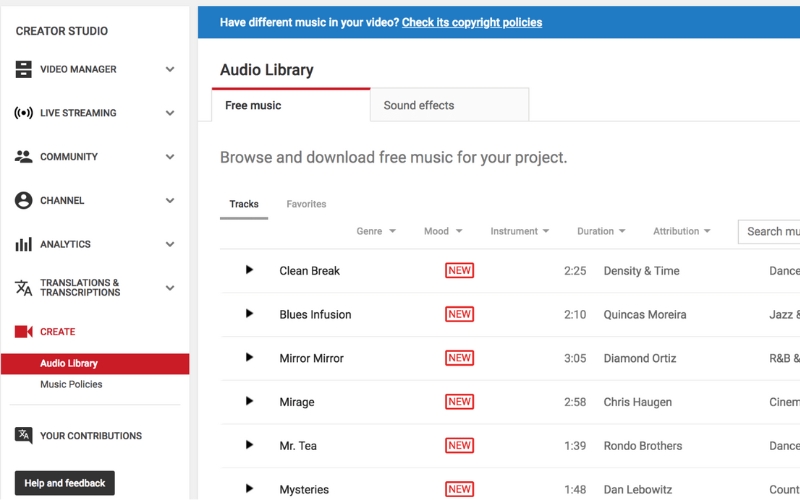Click the Your Contributions label

click(91, 436)
